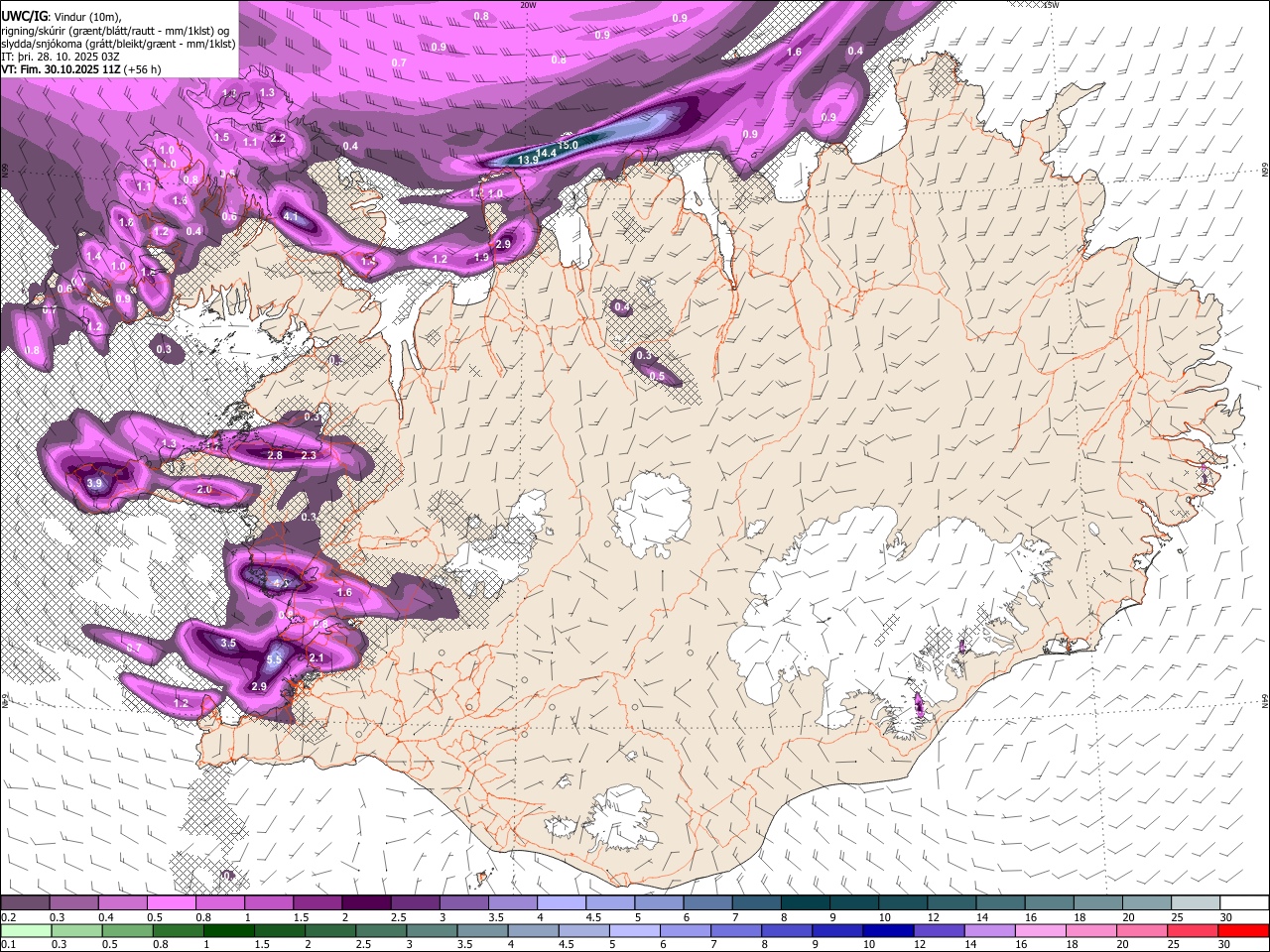Image resolution: width=1270 pixels, height=952 pixels.
Task: Click the 2.2 value in the Westfjords
Action: pos(278,139)
